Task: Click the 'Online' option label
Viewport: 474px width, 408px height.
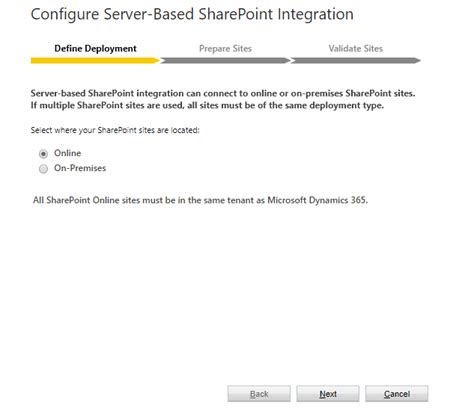Action: tap(68, 153)
